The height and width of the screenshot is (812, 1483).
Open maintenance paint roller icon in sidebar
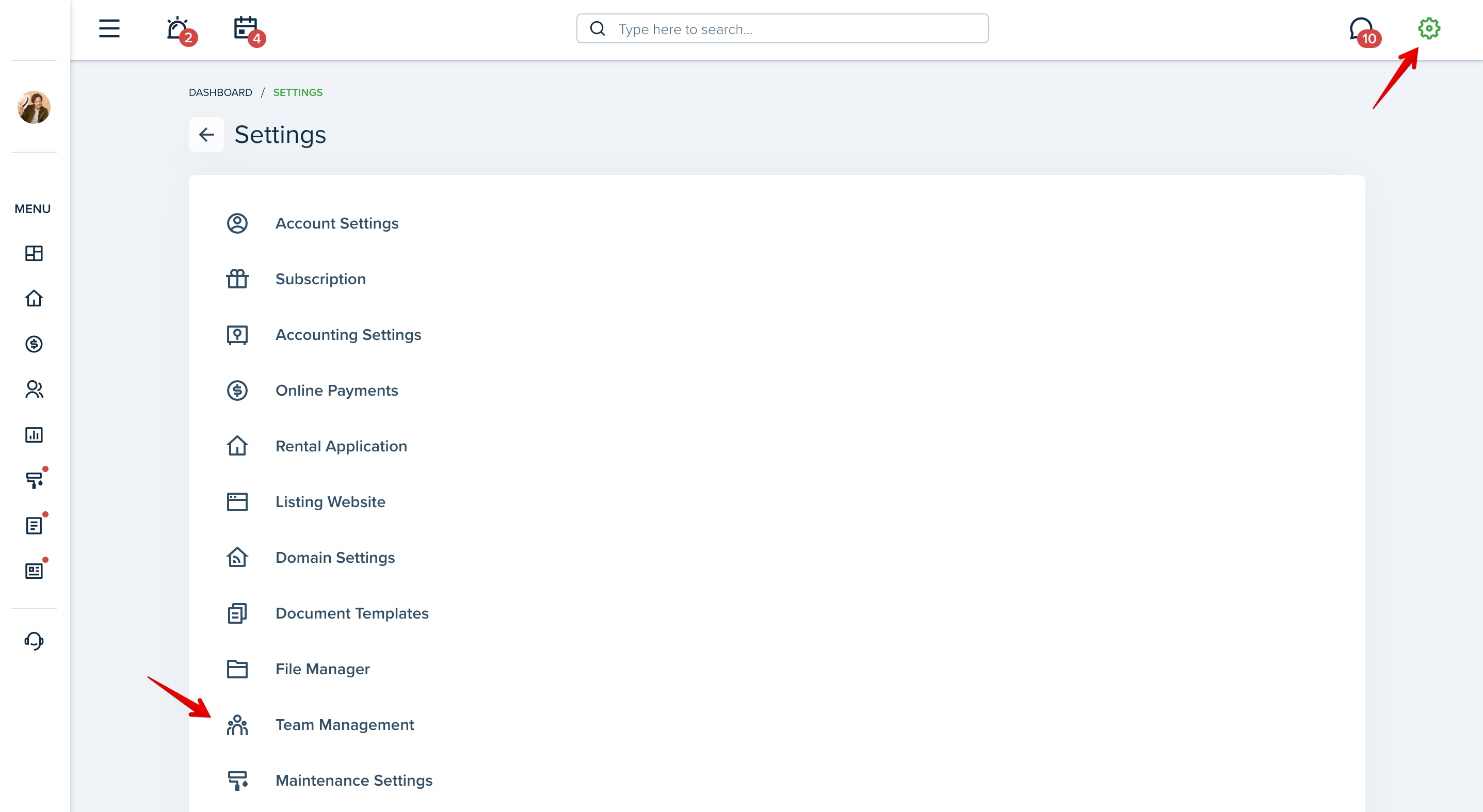[x=34, y=480]
